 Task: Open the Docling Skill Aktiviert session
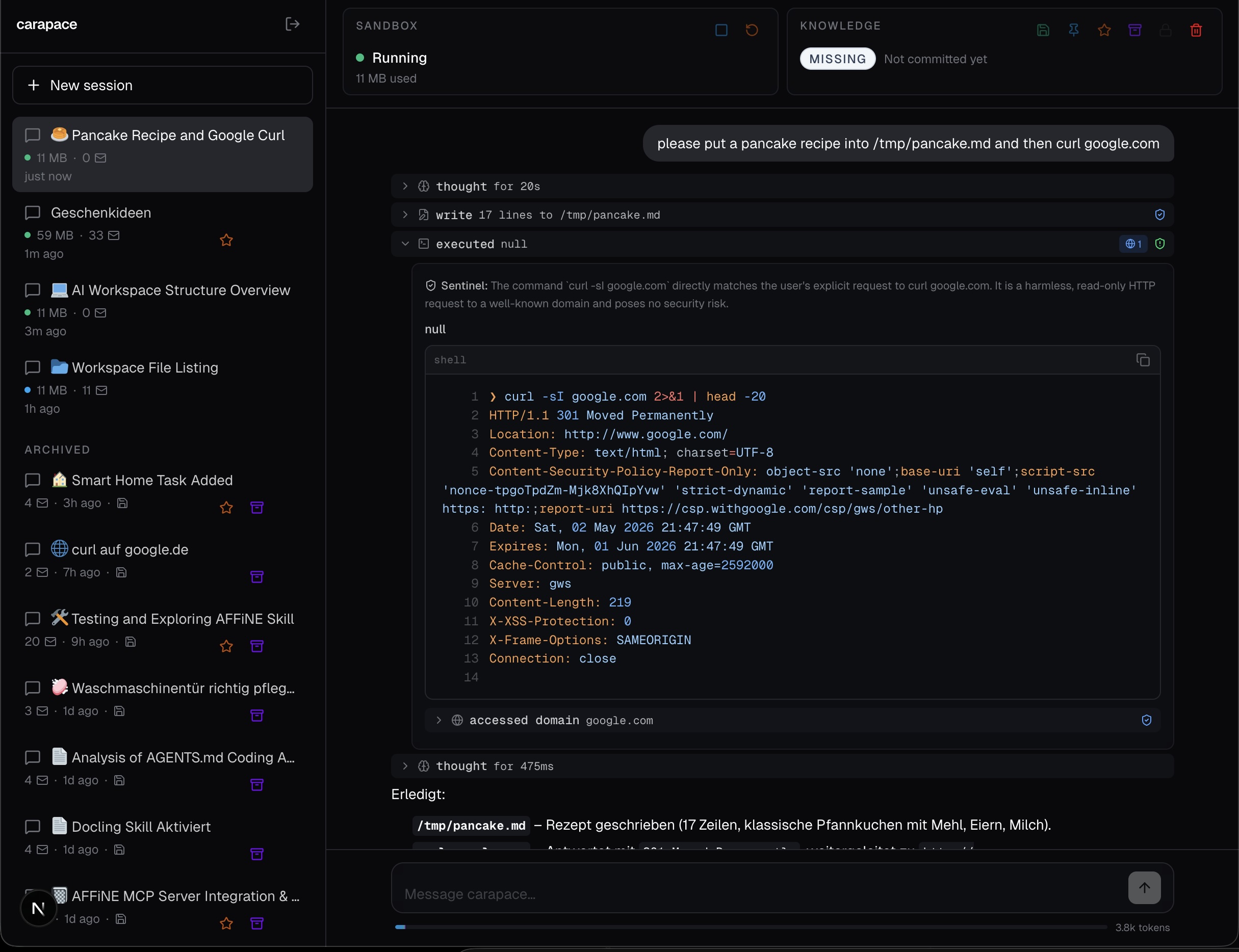pyautogui.click(x=163, y=839)
